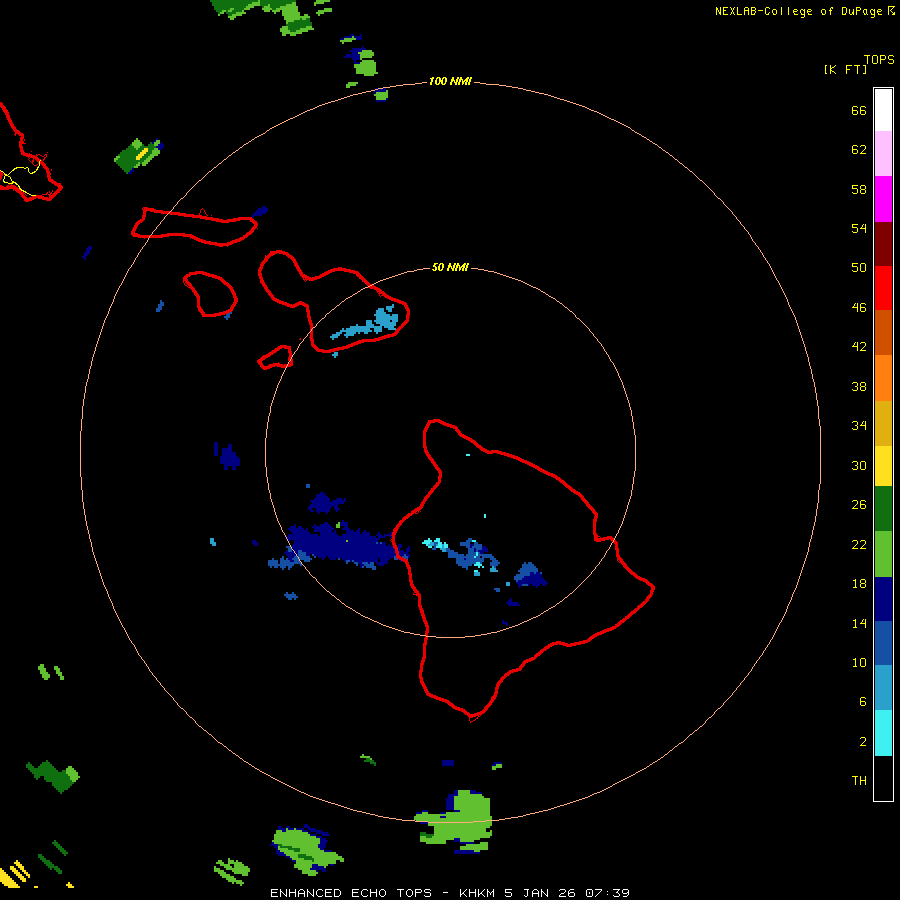Click the "TOPS" legend heading
Viewport: 900px width, 900px height.
[x=879, y=59]
